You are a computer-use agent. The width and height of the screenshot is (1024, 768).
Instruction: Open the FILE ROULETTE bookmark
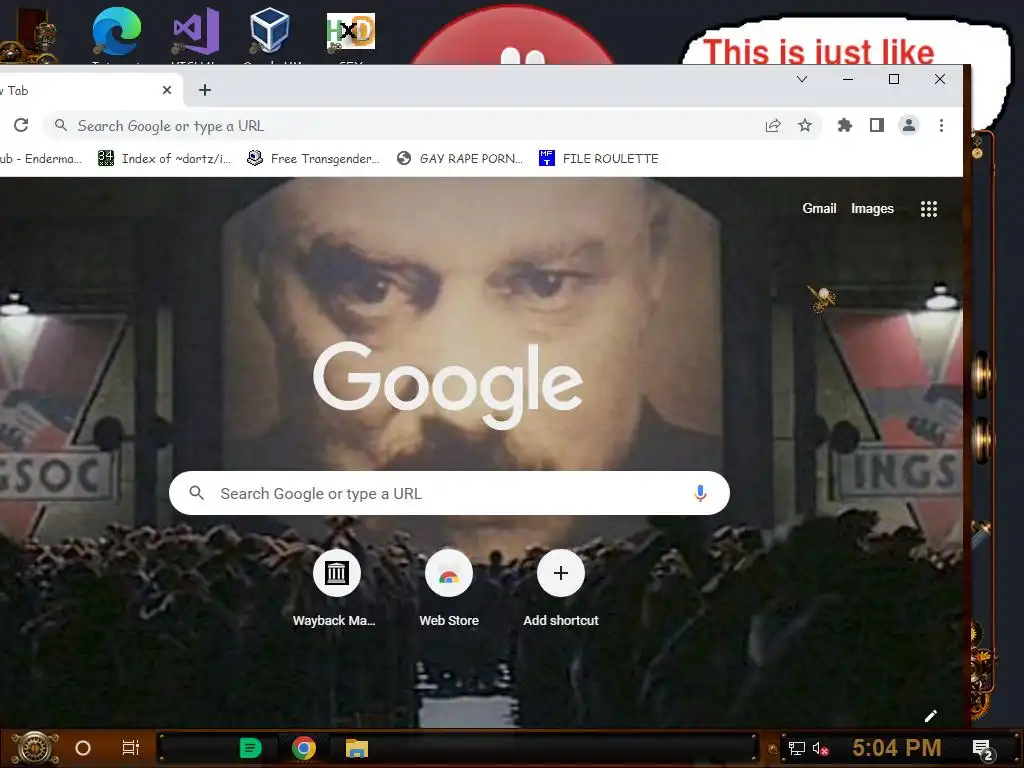coord(599,159)
